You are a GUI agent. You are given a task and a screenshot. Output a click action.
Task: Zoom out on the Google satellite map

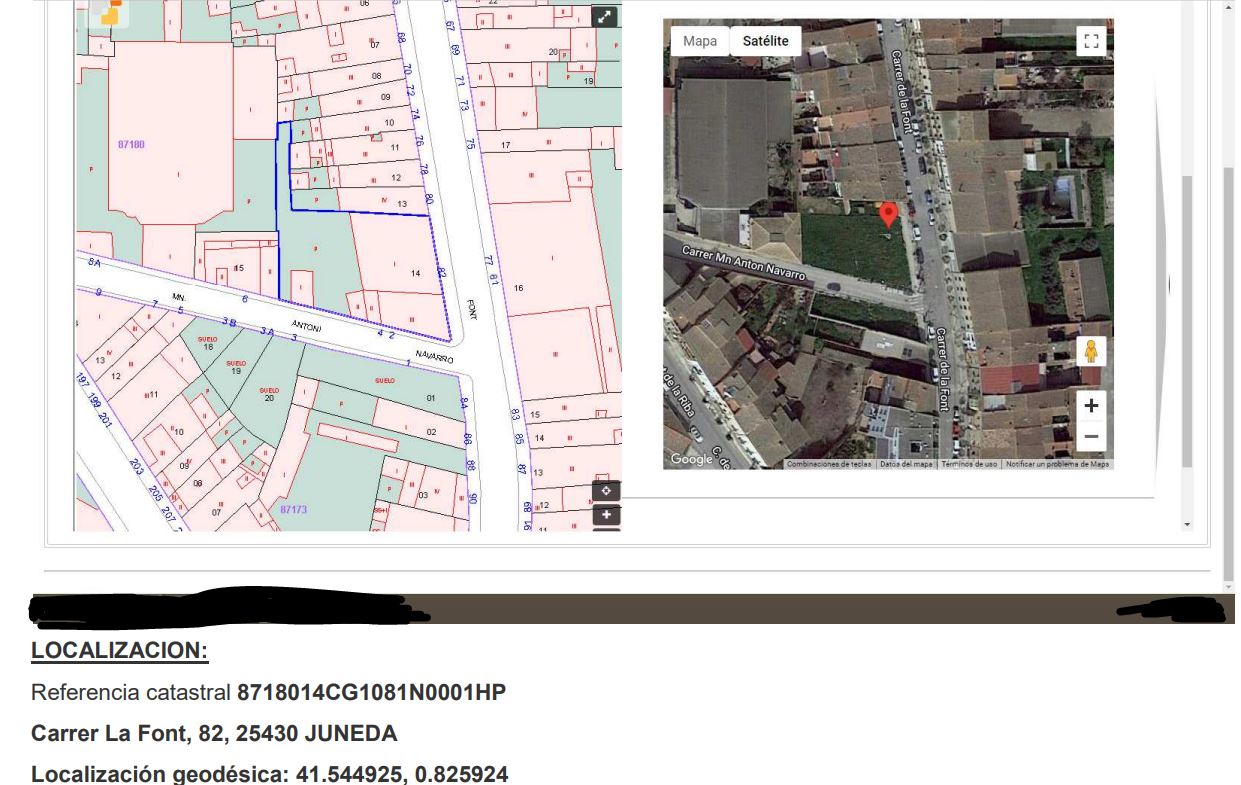(1091, 437)
